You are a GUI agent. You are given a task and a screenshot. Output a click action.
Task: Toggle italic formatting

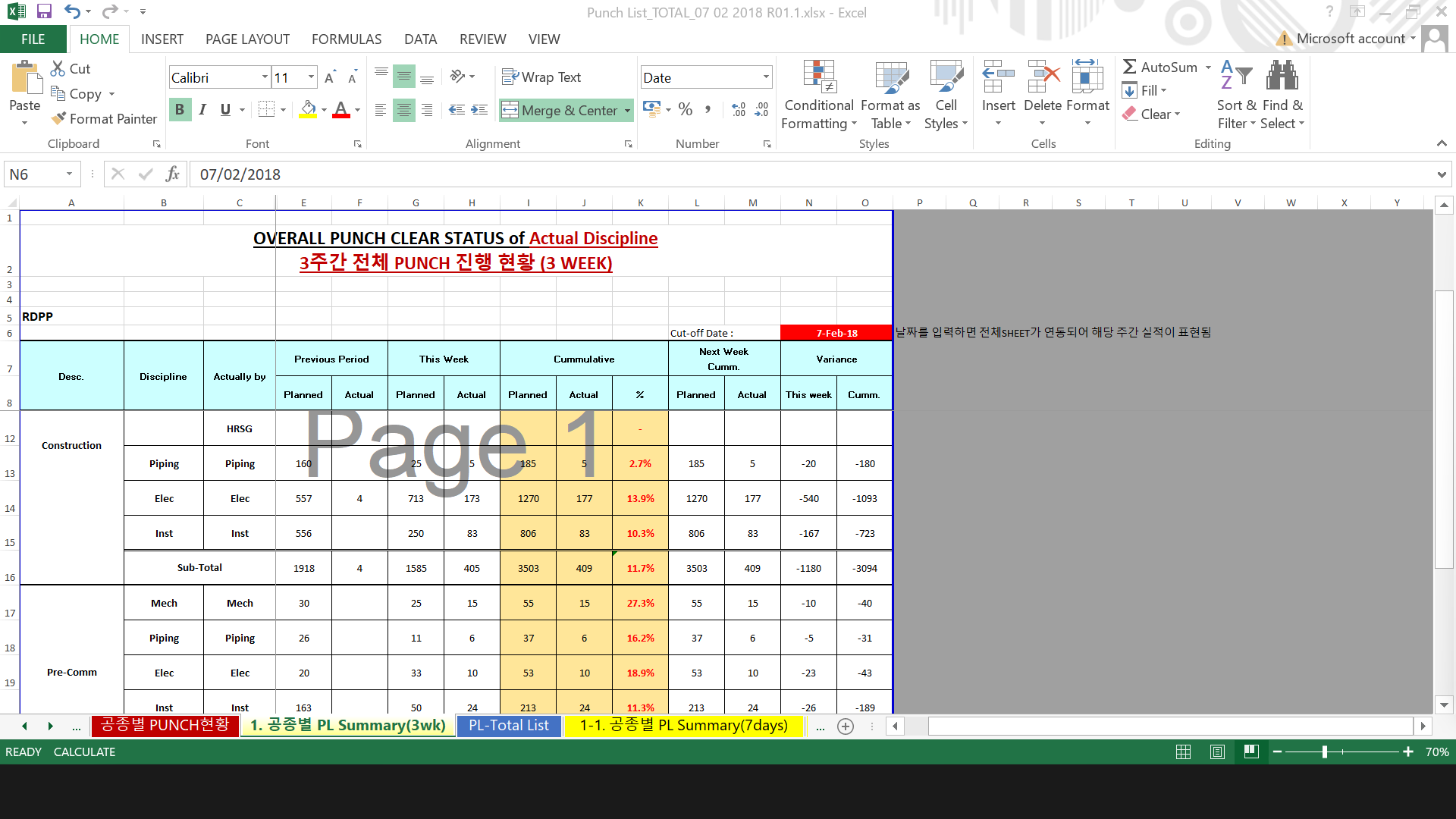(x=202, y=109)
